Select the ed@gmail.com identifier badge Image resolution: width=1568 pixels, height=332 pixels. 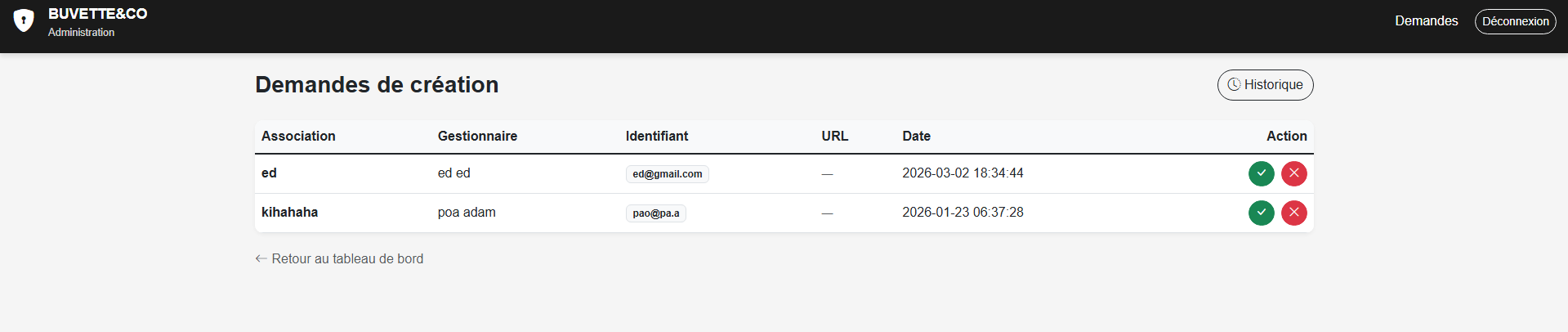[667, 174]
